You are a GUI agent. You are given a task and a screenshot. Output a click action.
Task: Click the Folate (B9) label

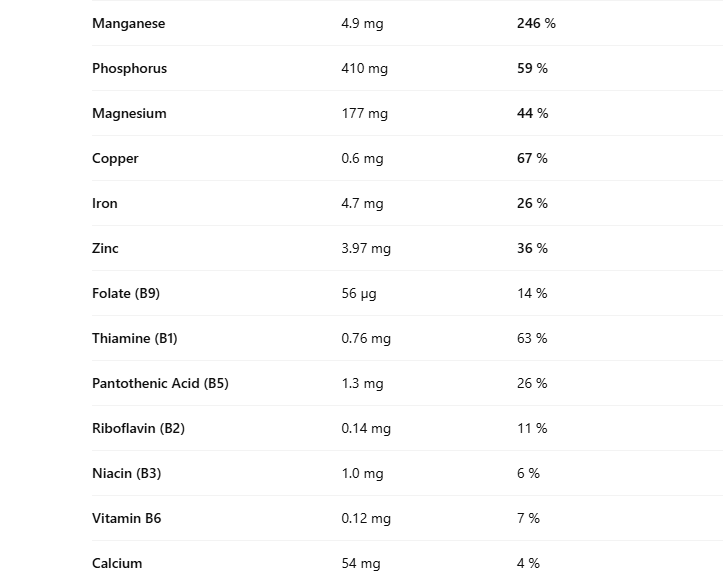[x=125, y=293]
